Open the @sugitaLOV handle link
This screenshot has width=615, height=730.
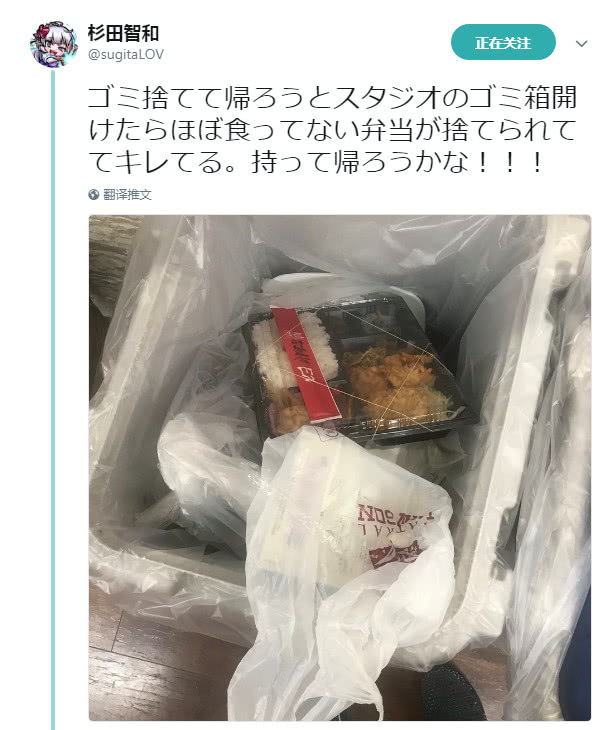(126, 54)
